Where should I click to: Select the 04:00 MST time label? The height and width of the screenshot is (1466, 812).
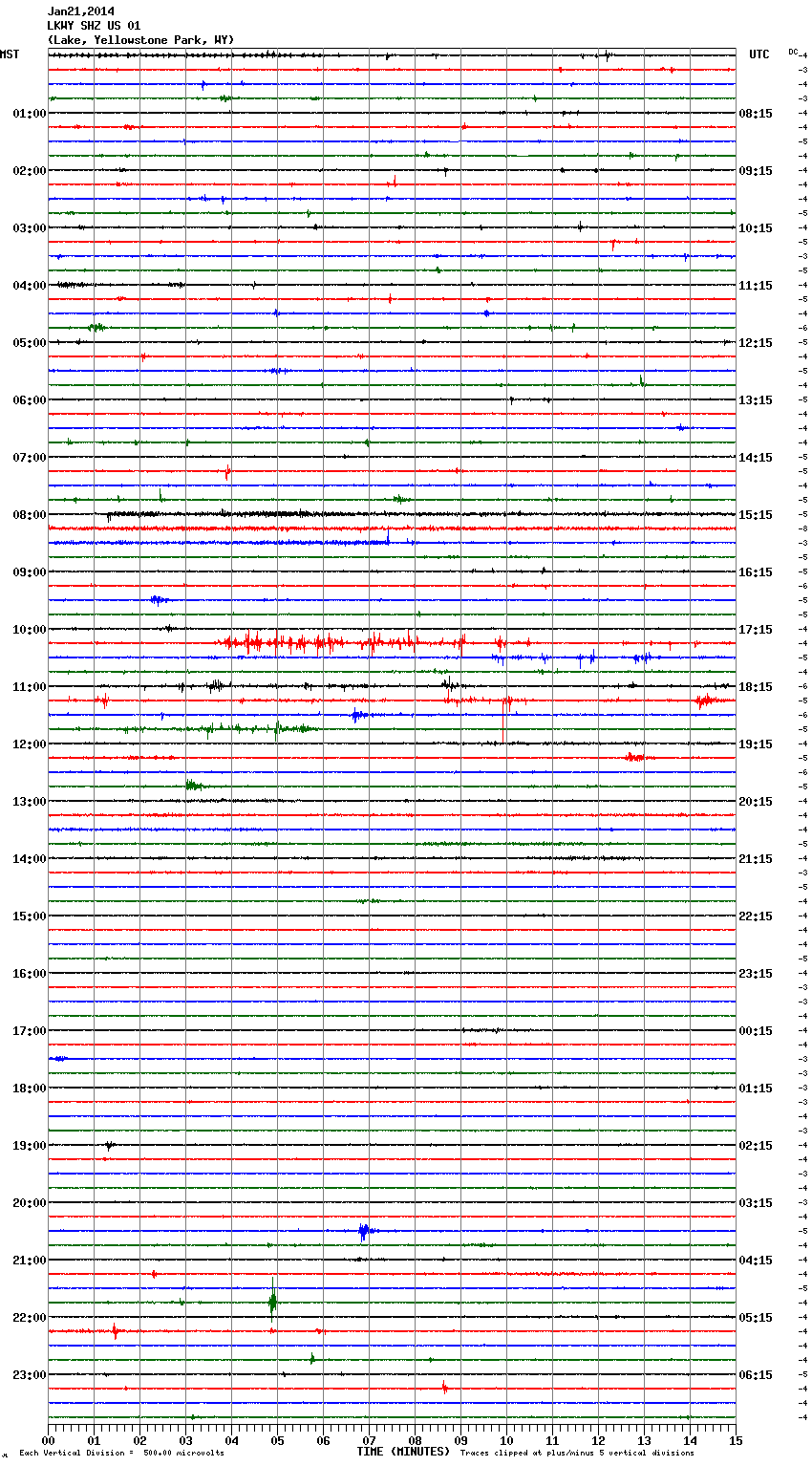tap(29, 286)
